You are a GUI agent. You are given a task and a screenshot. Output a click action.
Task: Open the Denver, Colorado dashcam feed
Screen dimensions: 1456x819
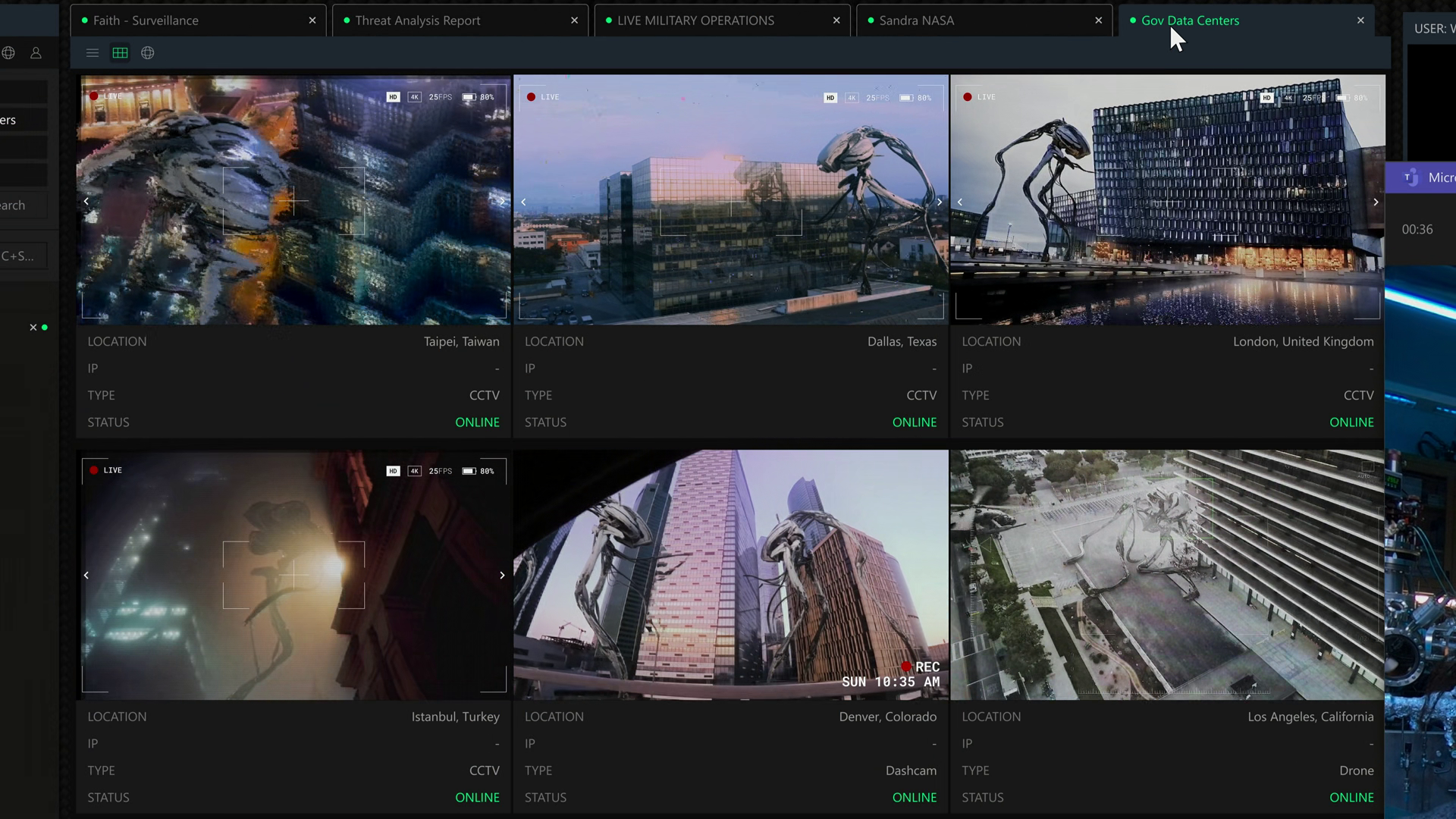(x=731, y=575)
